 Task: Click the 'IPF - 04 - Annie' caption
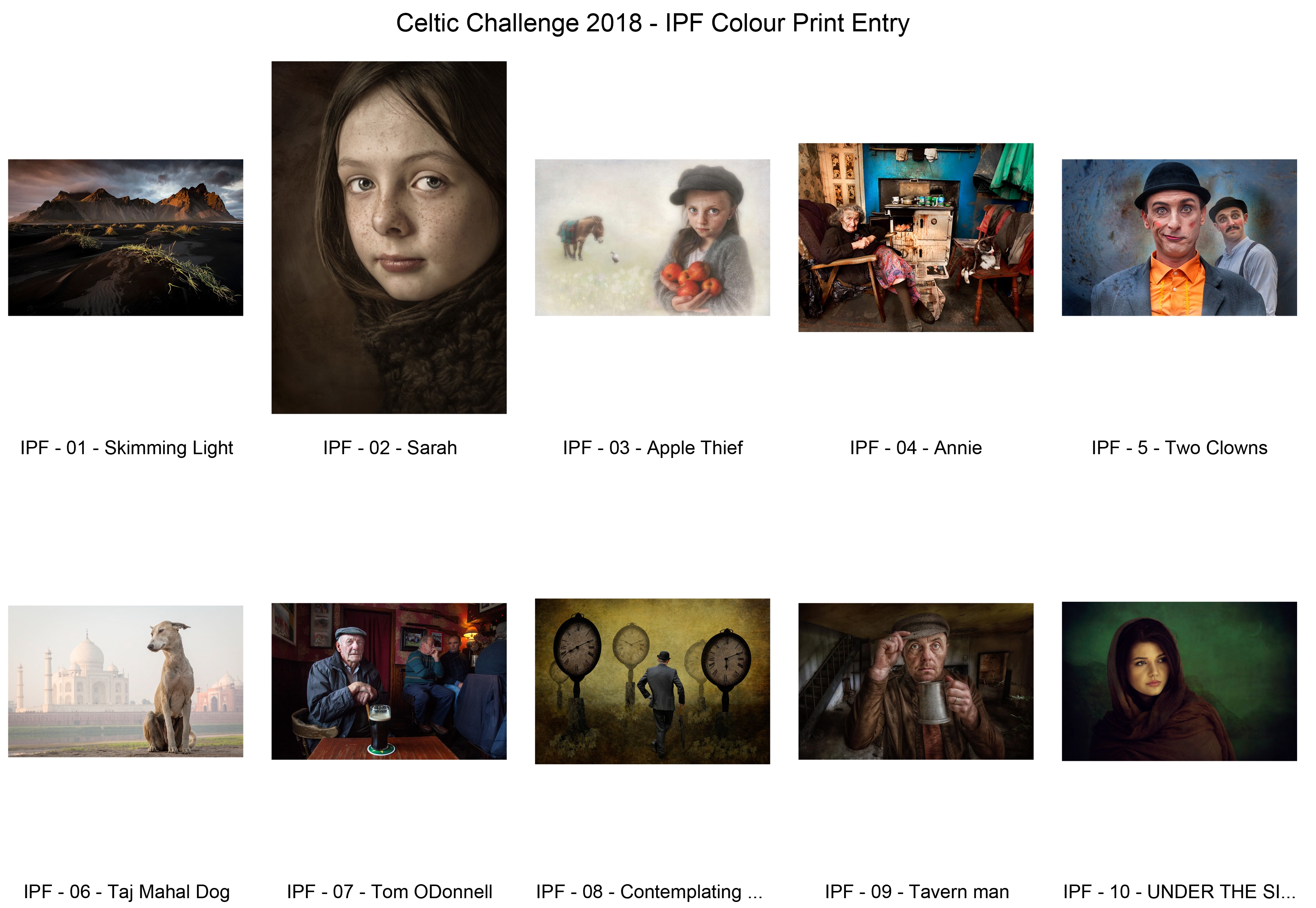(916, 448)
